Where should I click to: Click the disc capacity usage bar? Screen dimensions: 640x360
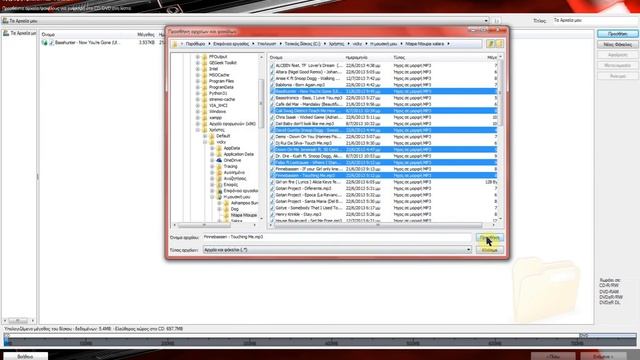click(x=320, y=340)
